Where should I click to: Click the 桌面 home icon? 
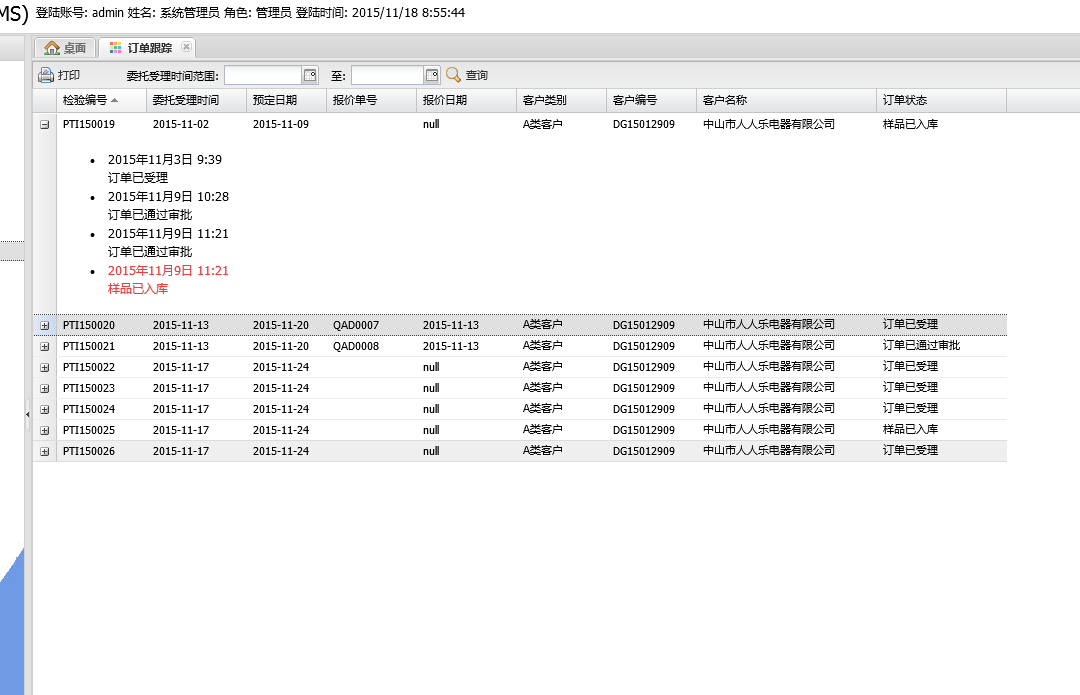tap(52, 48)
